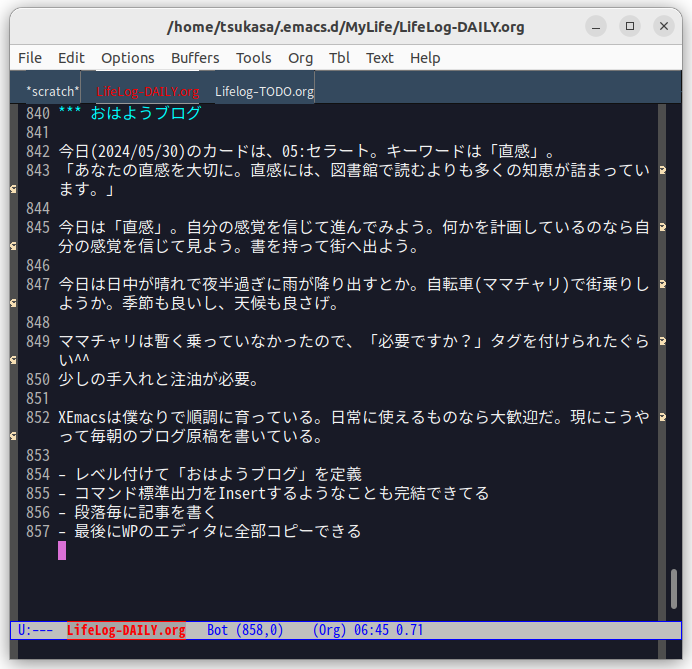This screenshot has height=669, width=692.
Task: Close the Emacs window
Action: [664, 26]
